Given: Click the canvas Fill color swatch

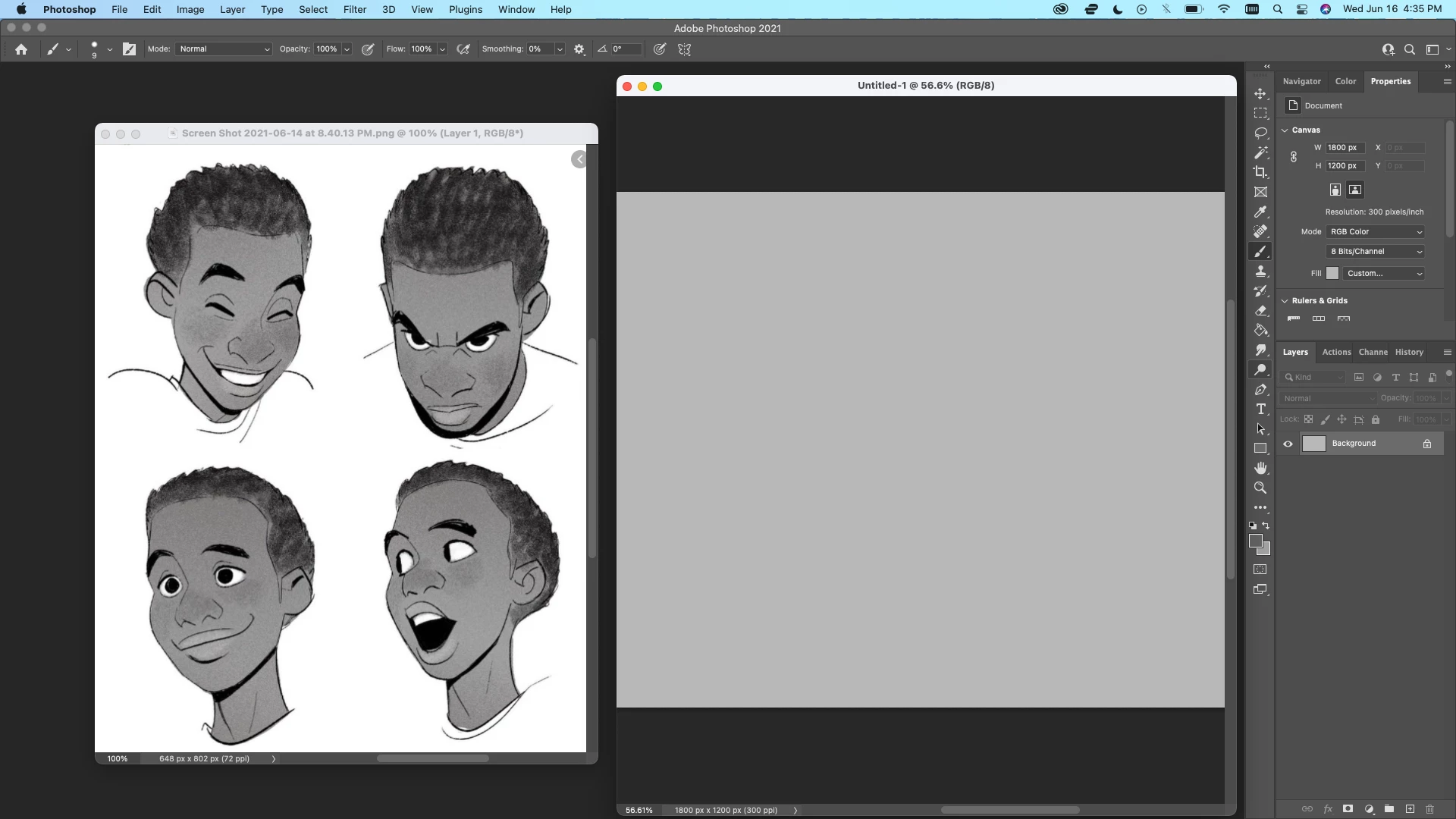Looking at the screenshot, I should (1332, 274).
